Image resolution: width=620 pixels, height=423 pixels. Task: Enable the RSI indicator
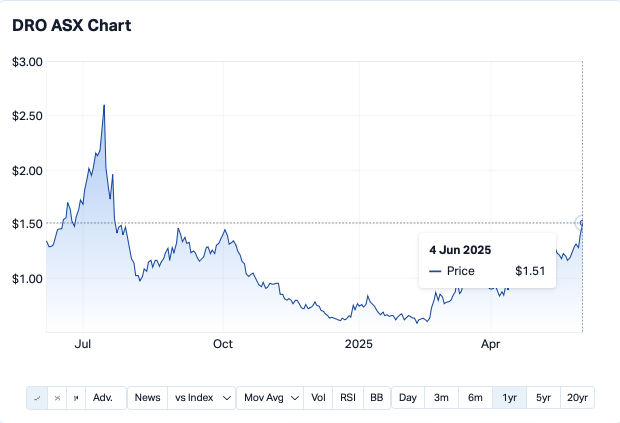pyautogui.click(x=347, y=398)
